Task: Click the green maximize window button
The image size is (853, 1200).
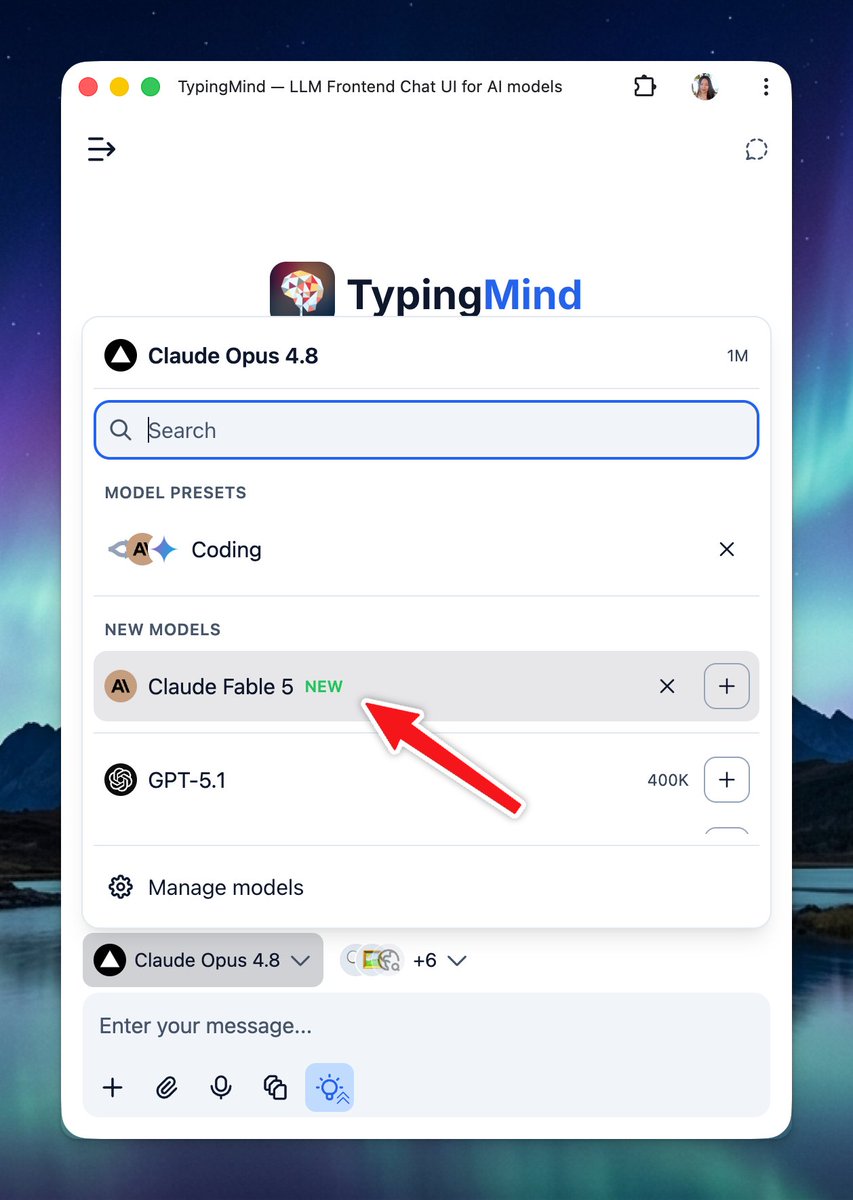Action: coord(150,87)
